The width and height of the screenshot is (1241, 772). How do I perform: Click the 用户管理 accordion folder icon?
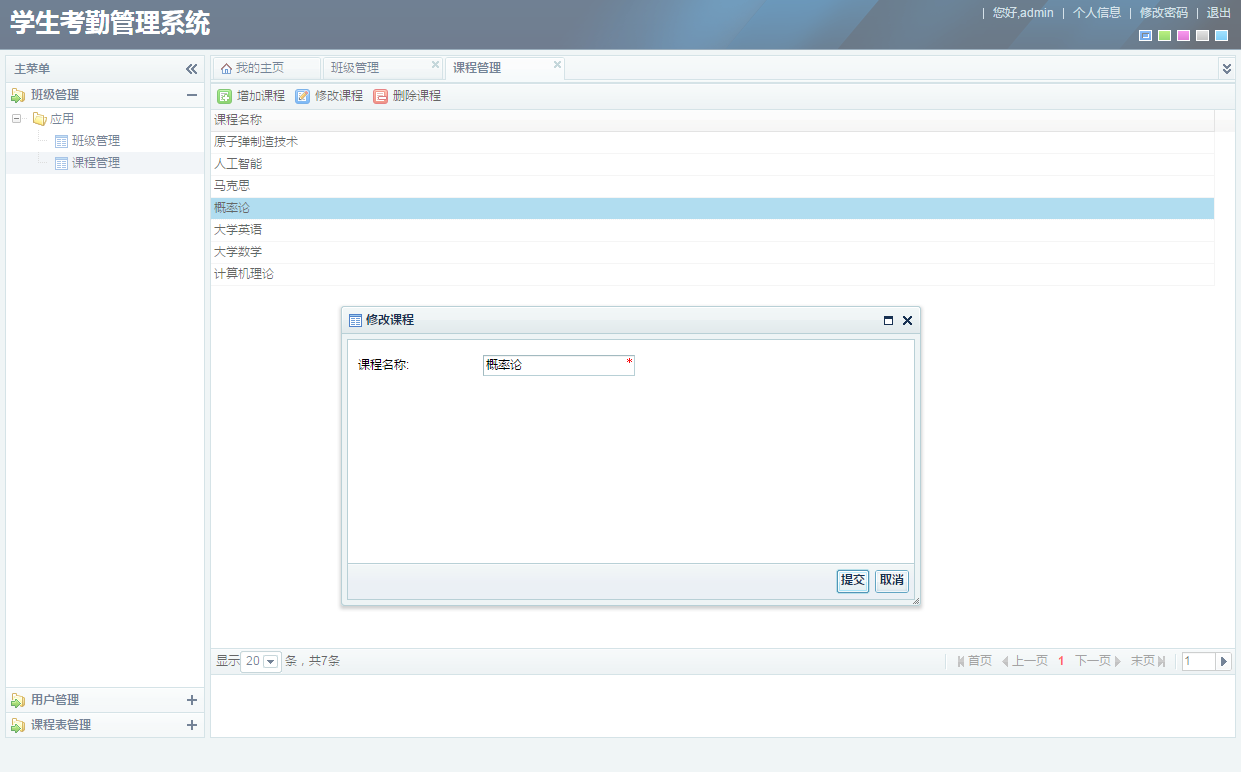(18, 700)
